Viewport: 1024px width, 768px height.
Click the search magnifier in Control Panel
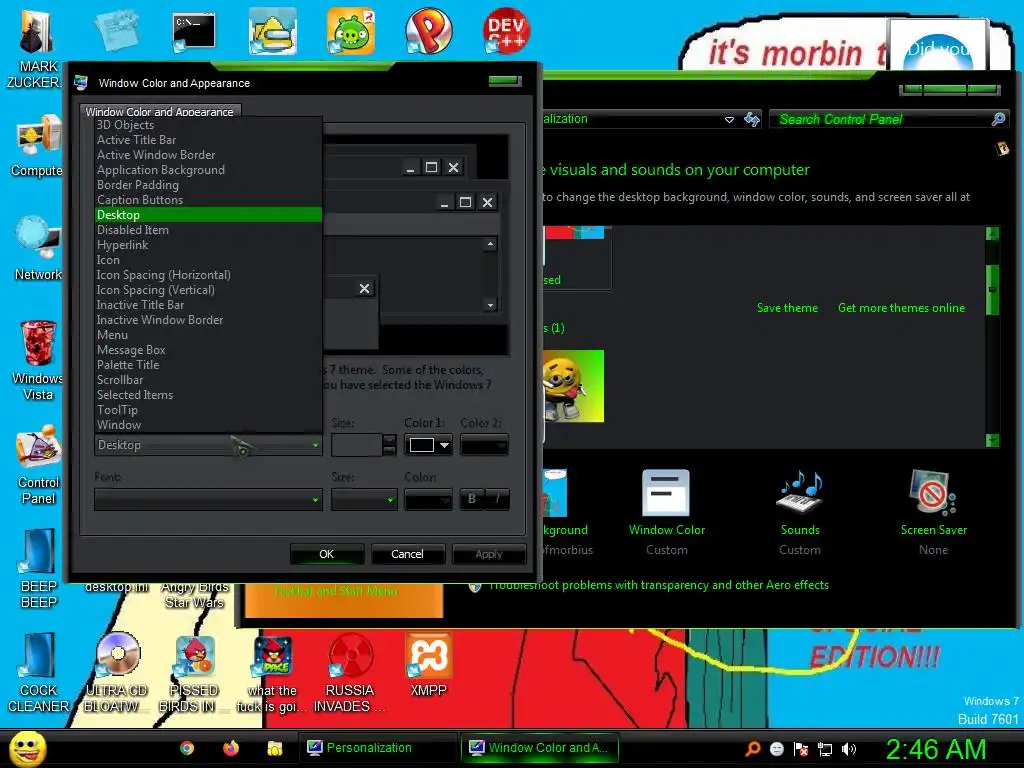click(x=998, y=119)
